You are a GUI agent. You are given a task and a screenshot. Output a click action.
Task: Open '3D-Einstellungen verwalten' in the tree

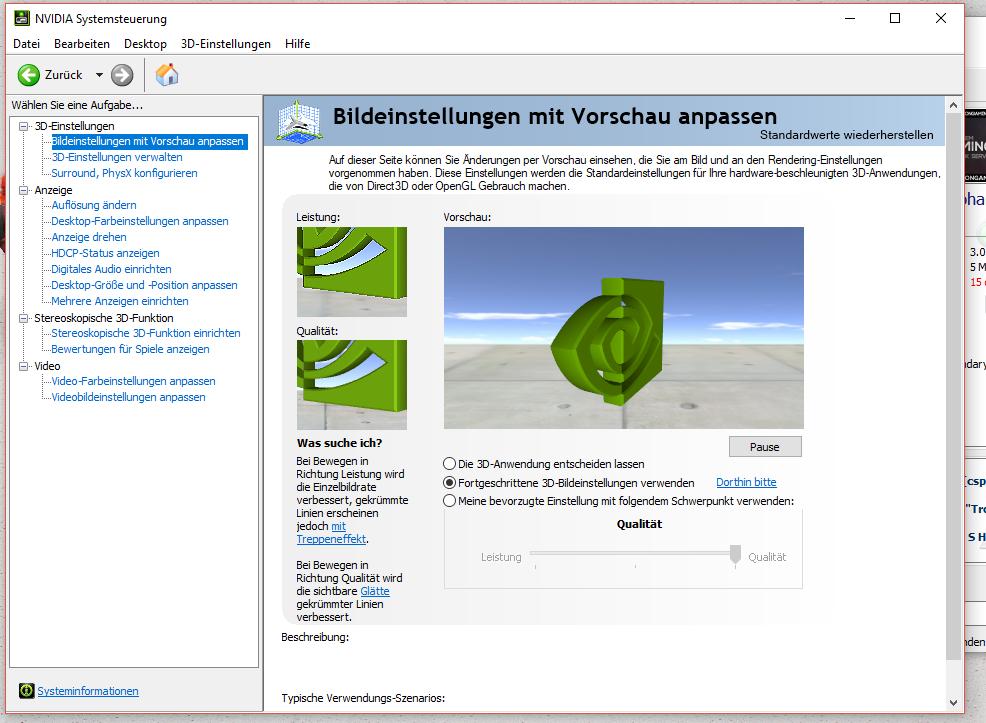pos(117,157)
